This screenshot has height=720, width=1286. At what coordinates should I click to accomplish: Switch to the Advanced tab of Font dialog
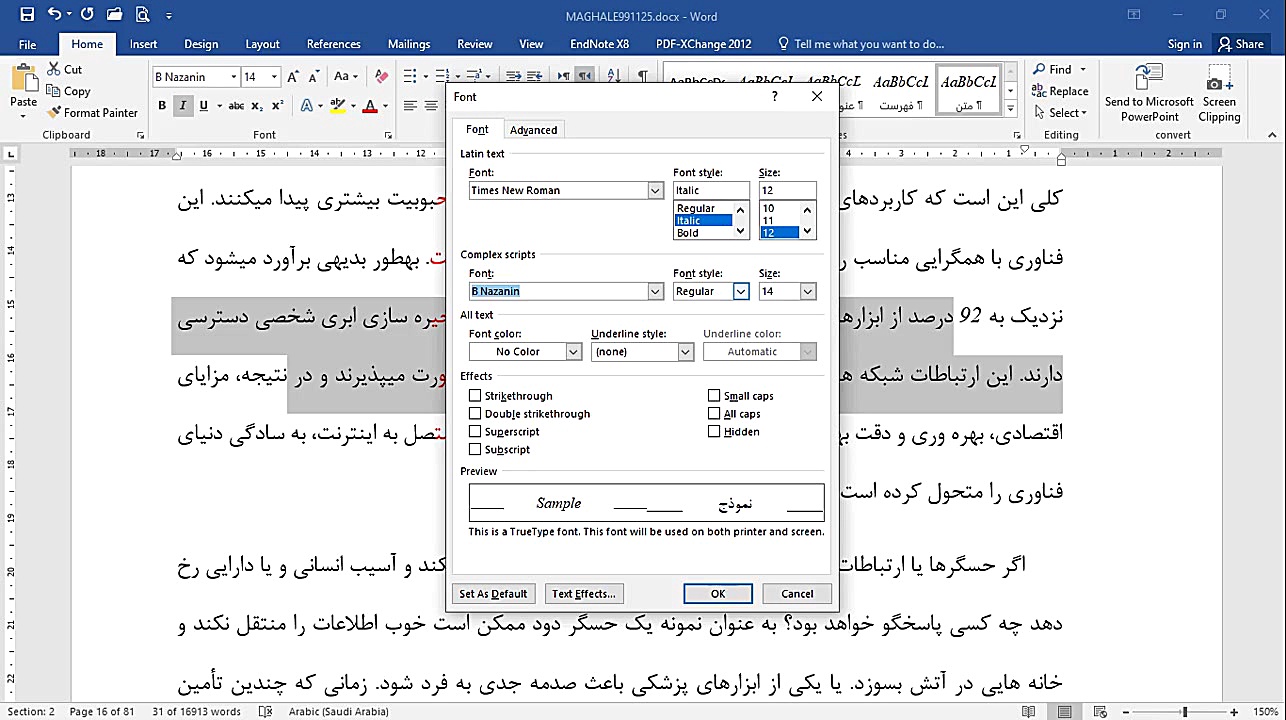pyautogui.click(x=533, y=129)
